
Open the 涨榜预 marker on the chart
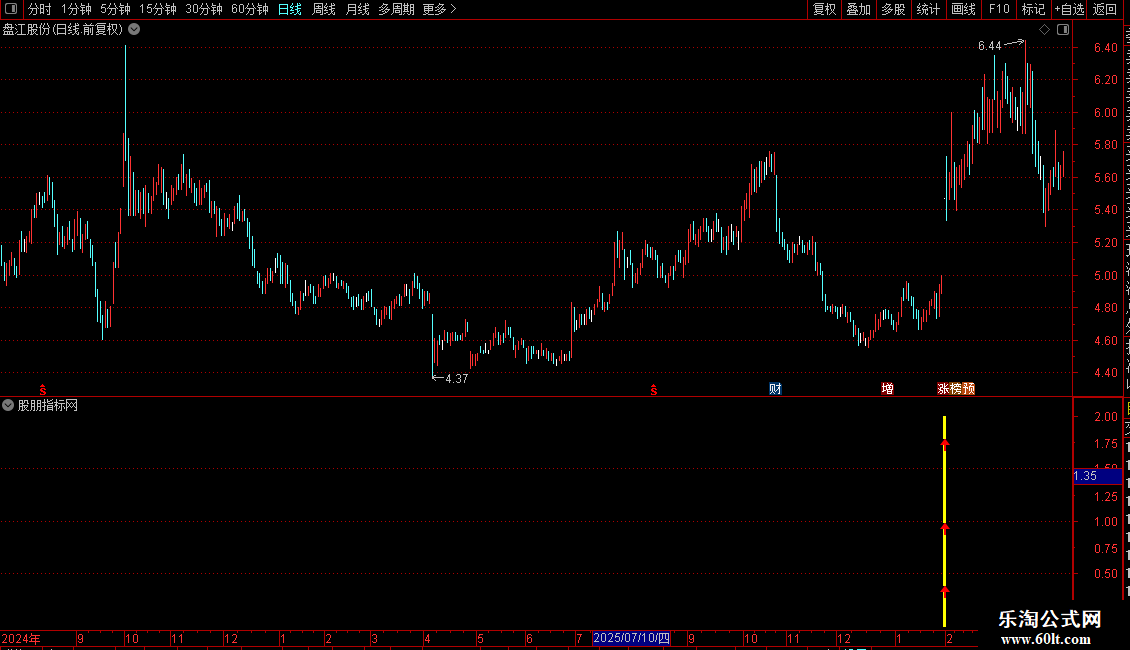[956, 389]
